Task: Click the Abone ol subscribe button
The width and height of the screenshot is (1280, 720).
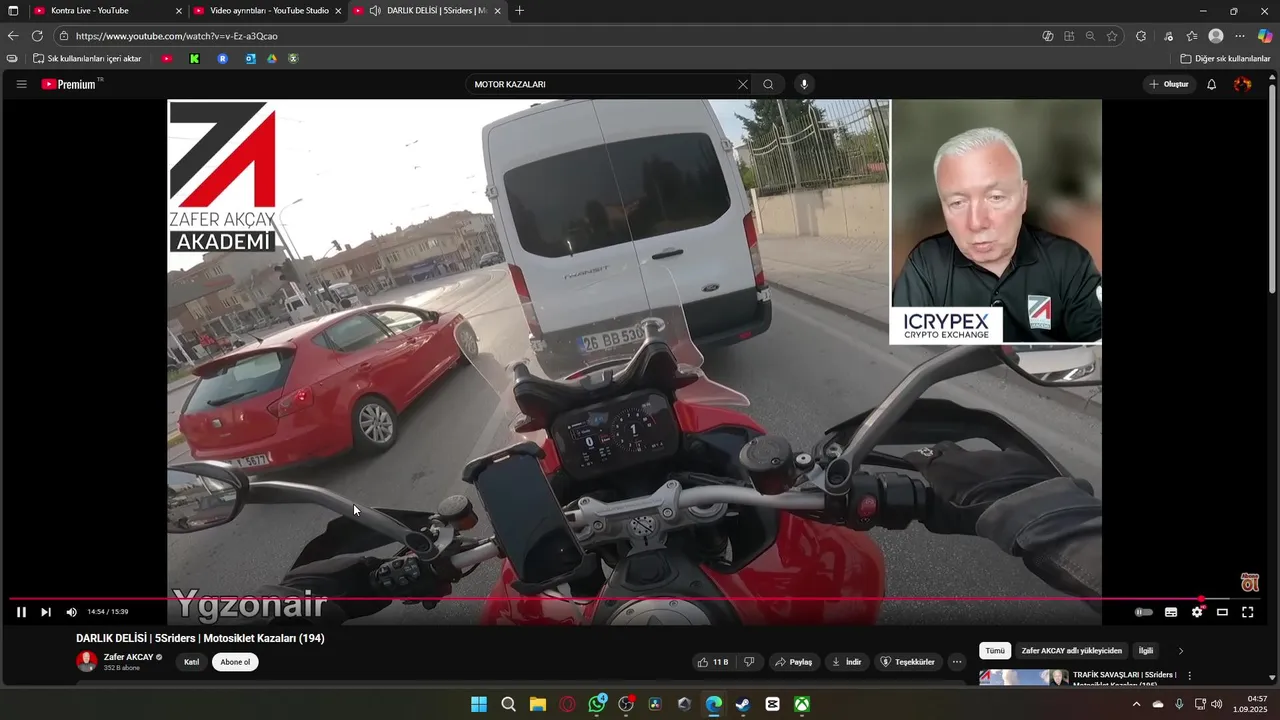Action: [235, 662]
